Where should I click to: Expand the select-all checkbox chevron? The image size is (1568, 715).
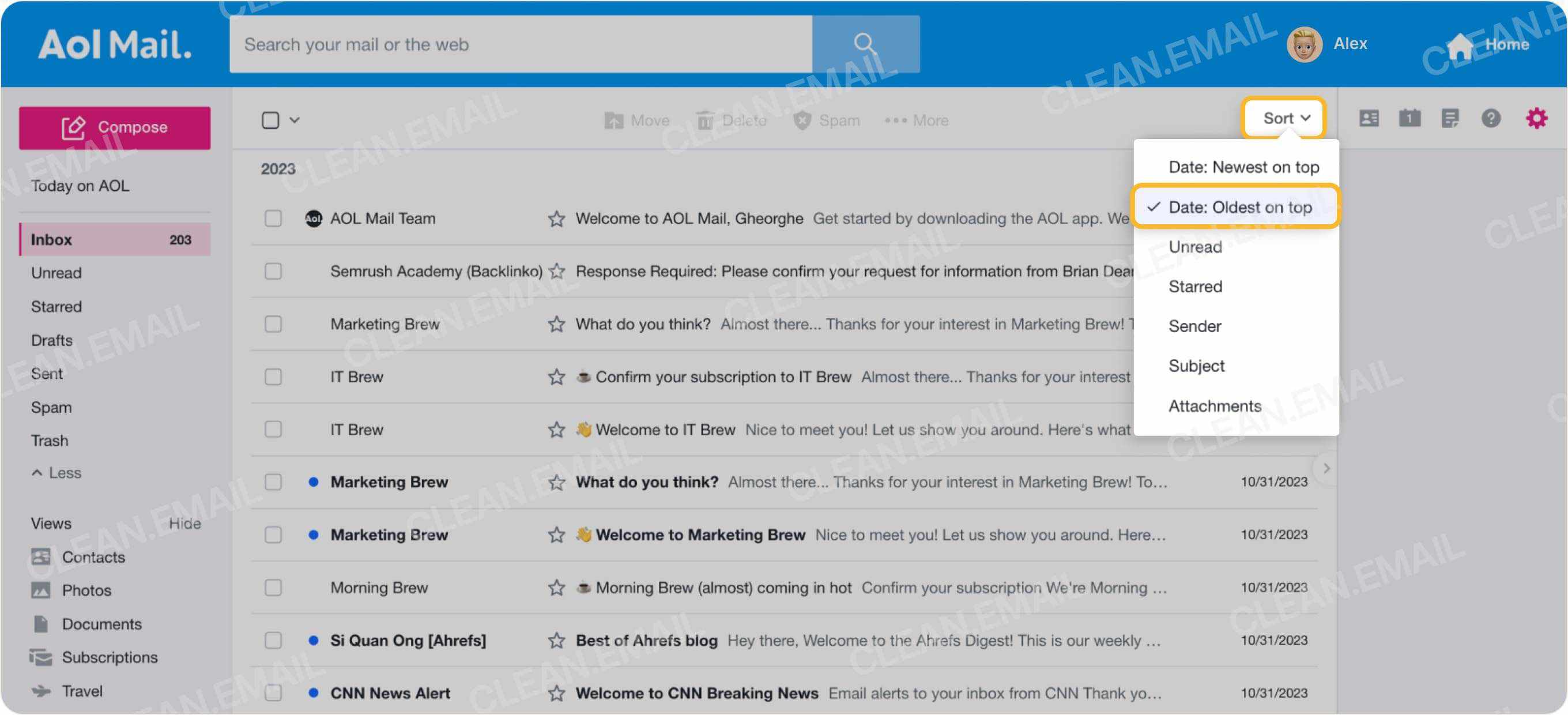coord(295,120)
